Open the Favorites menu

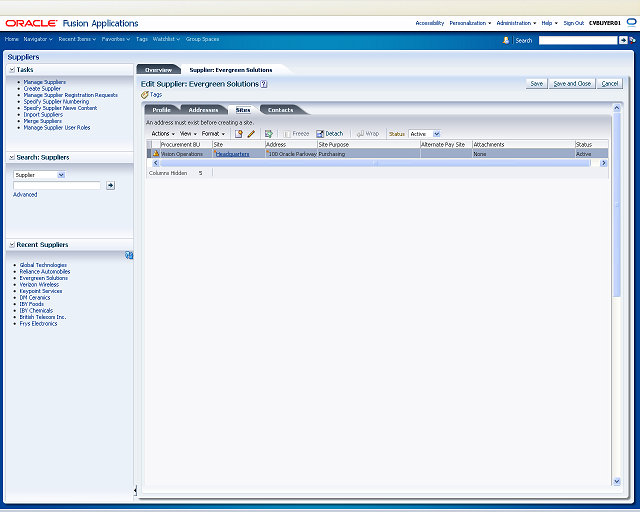116,39
